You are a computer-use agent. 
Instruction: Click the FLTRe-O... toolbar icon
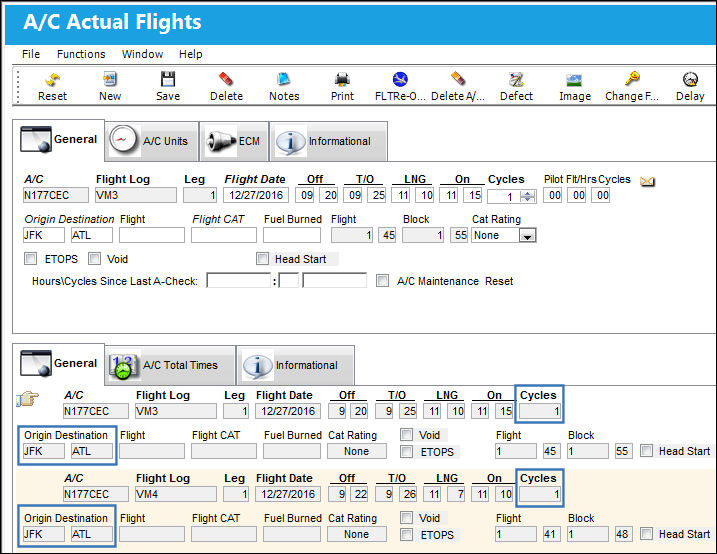[x=400, y=80]
